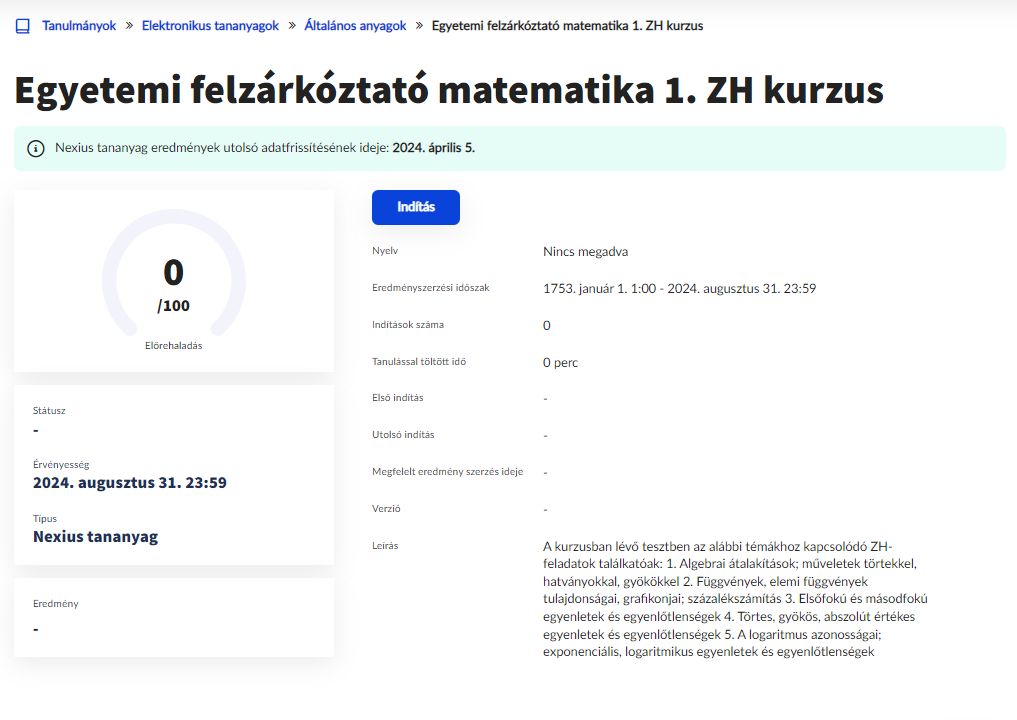This screenshot has width=1017, height=720.
Task: Navigate to Általános anyagok breadcrumb
Action: tap(355, 26)
